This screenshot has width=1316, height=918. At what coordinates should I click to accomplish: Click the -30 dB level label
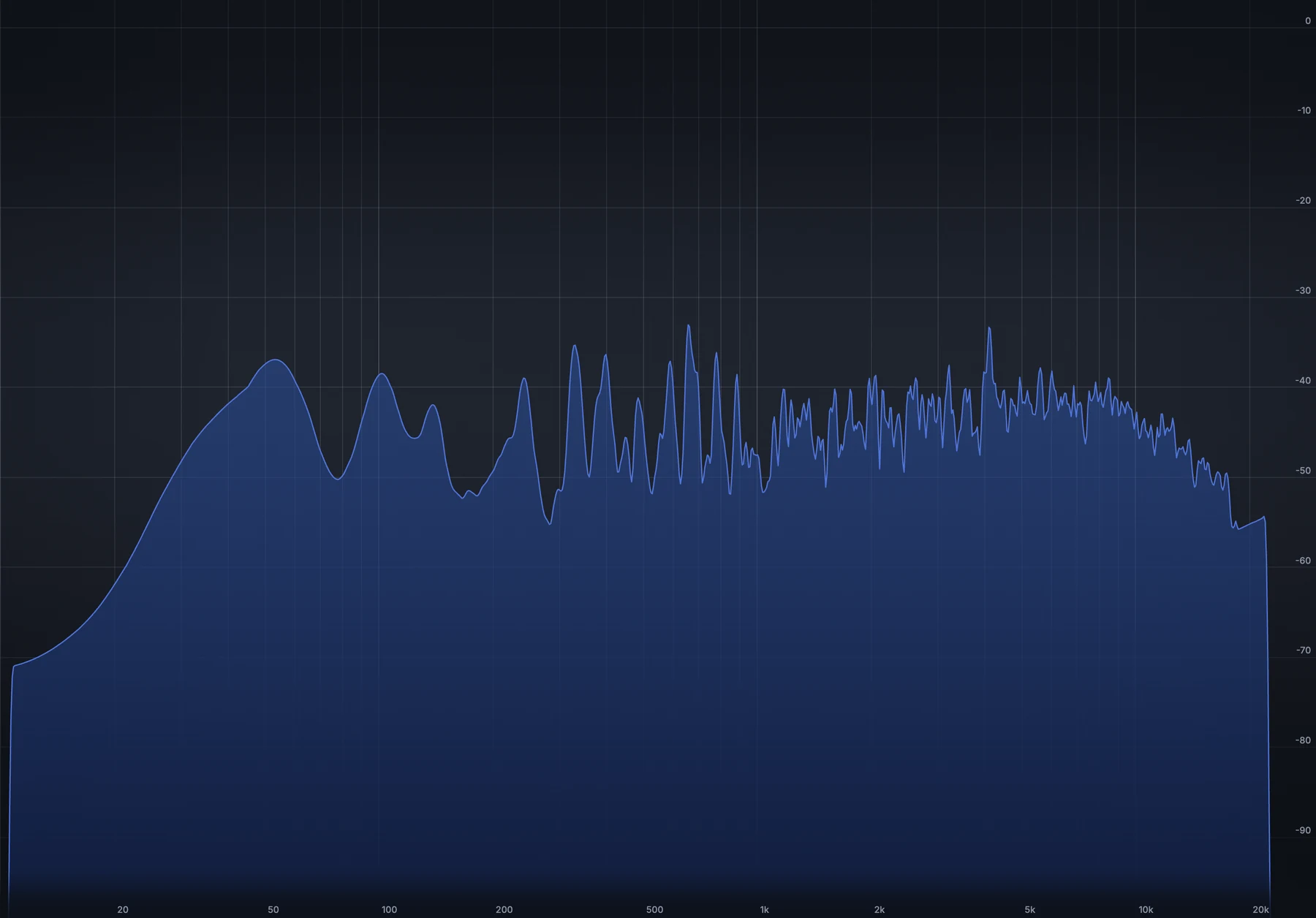pos(1304,290)
